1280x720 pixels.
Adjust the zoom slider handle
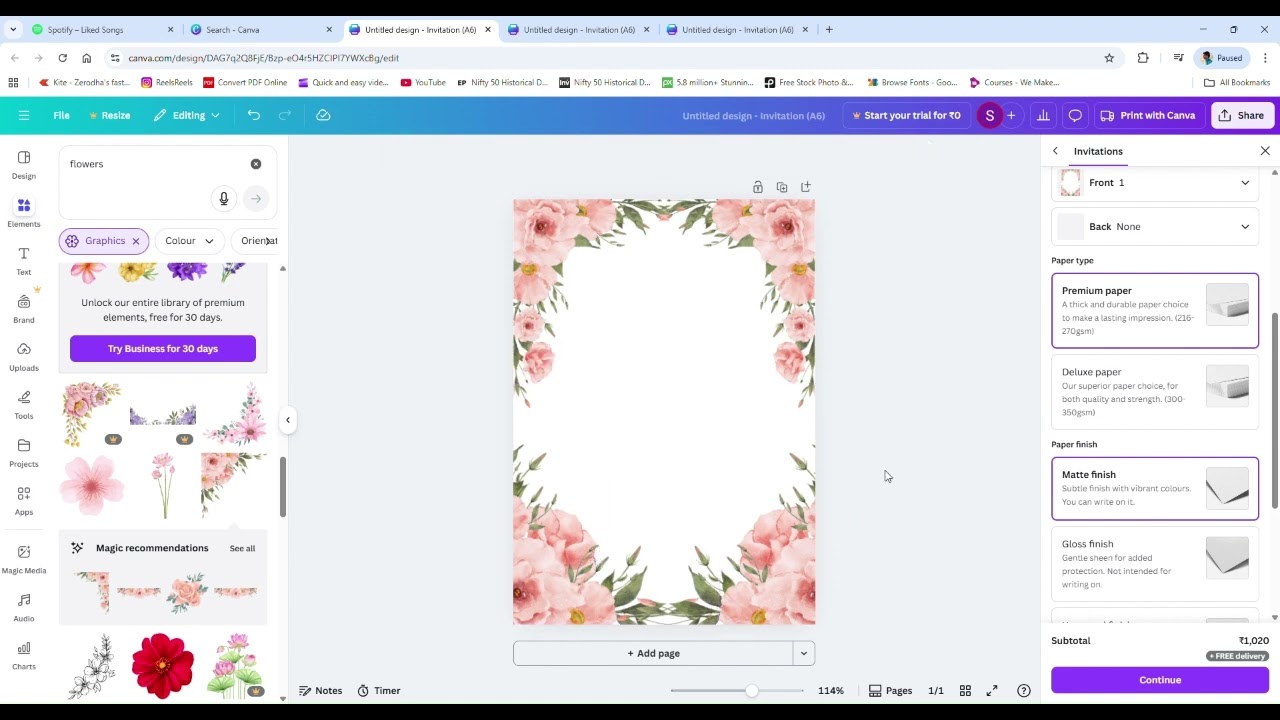tap(752, 691)
